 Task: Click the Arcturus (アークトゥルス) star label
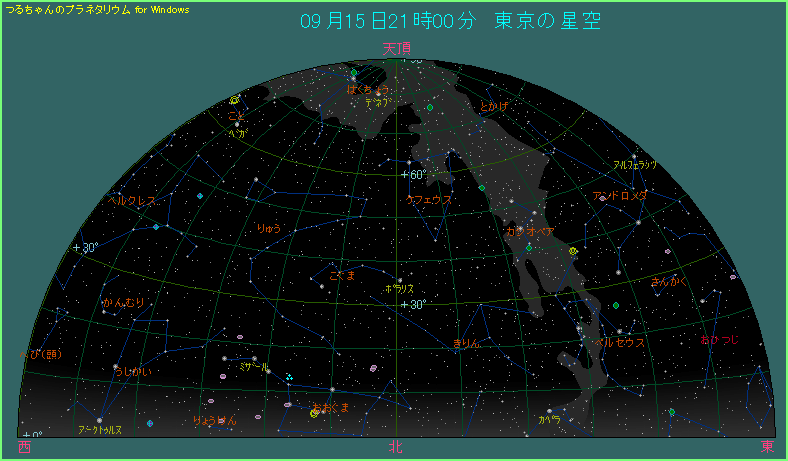coord(100,429)
